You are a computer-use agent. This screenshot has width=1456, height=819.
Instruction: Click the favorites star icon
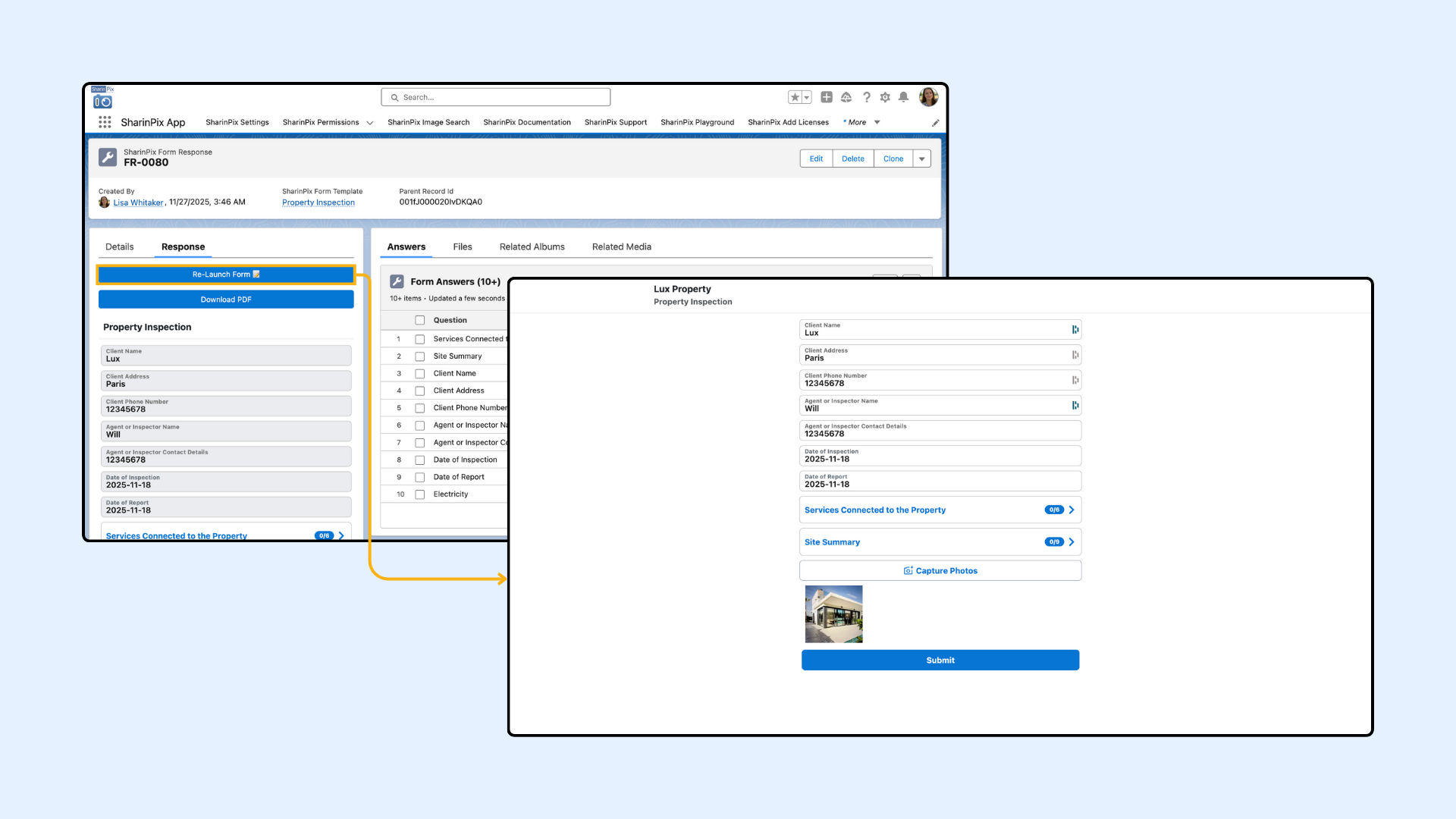tap(795, 97)
